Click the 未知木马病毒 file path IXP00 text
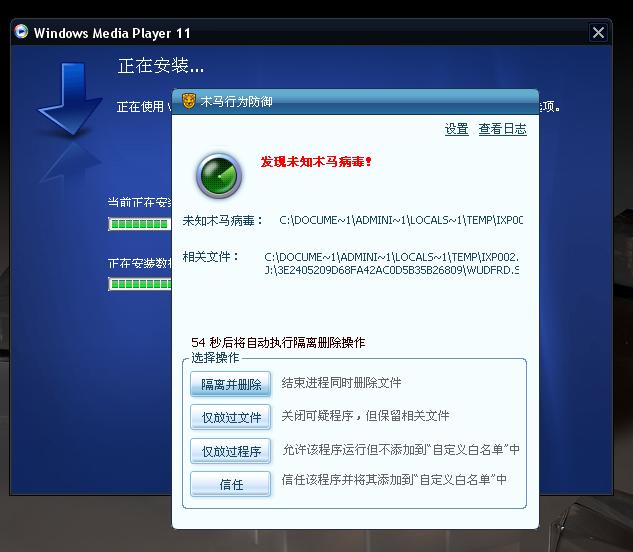 click(x=401, y=220)
